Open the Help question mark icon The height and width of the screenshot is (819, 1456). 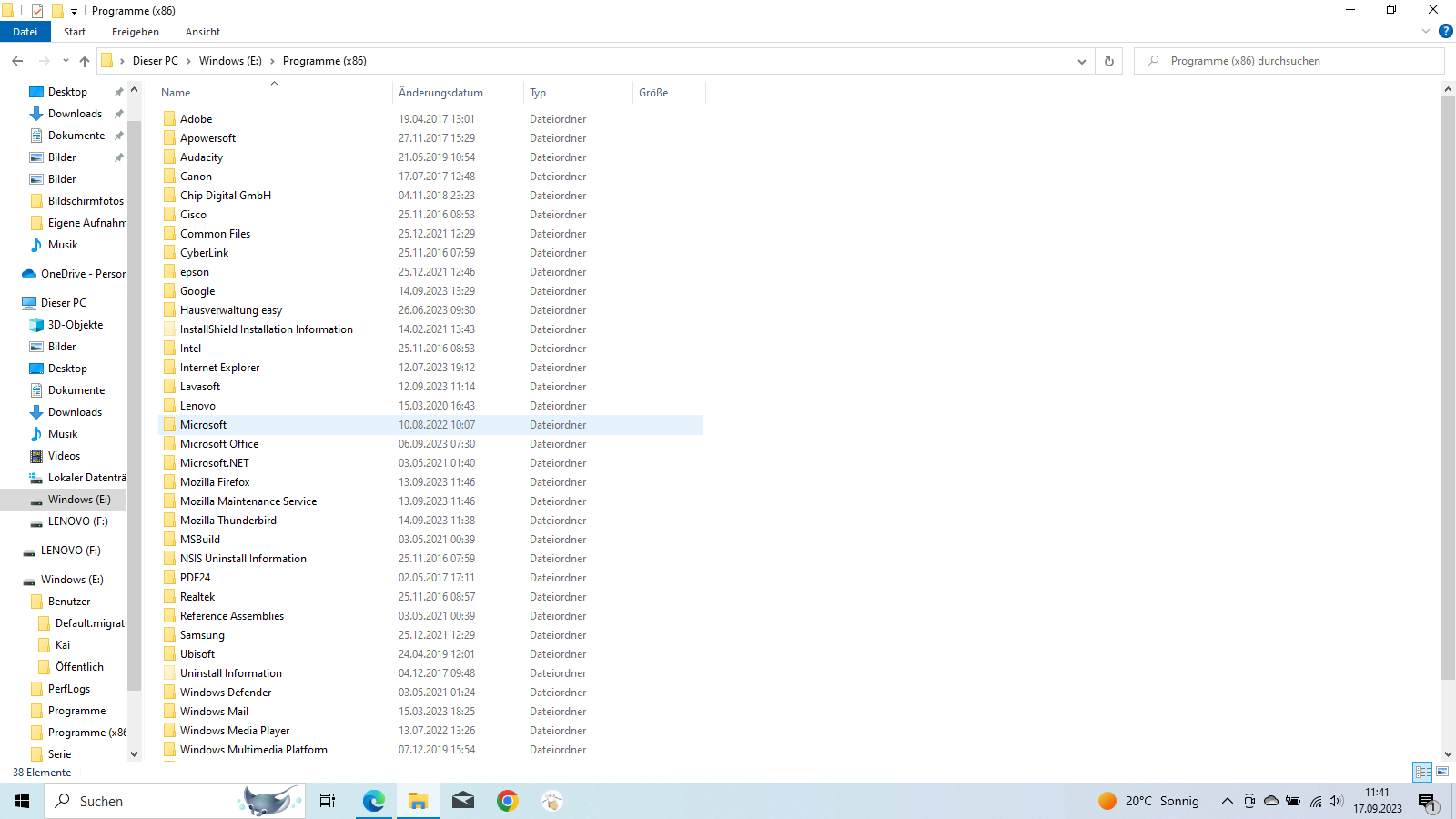click(x=1445, y=31)
